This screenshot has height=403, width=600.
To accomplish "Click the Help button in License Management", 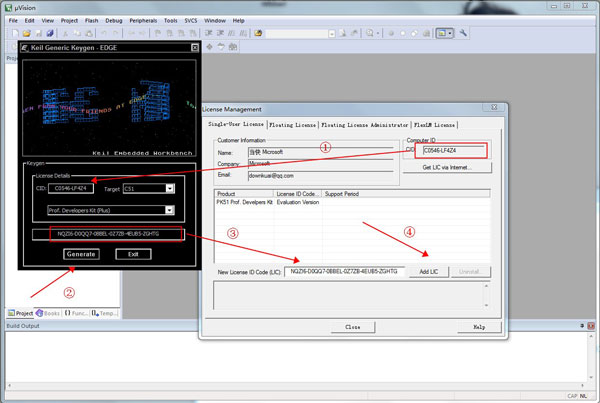I will tap(479, 326).
